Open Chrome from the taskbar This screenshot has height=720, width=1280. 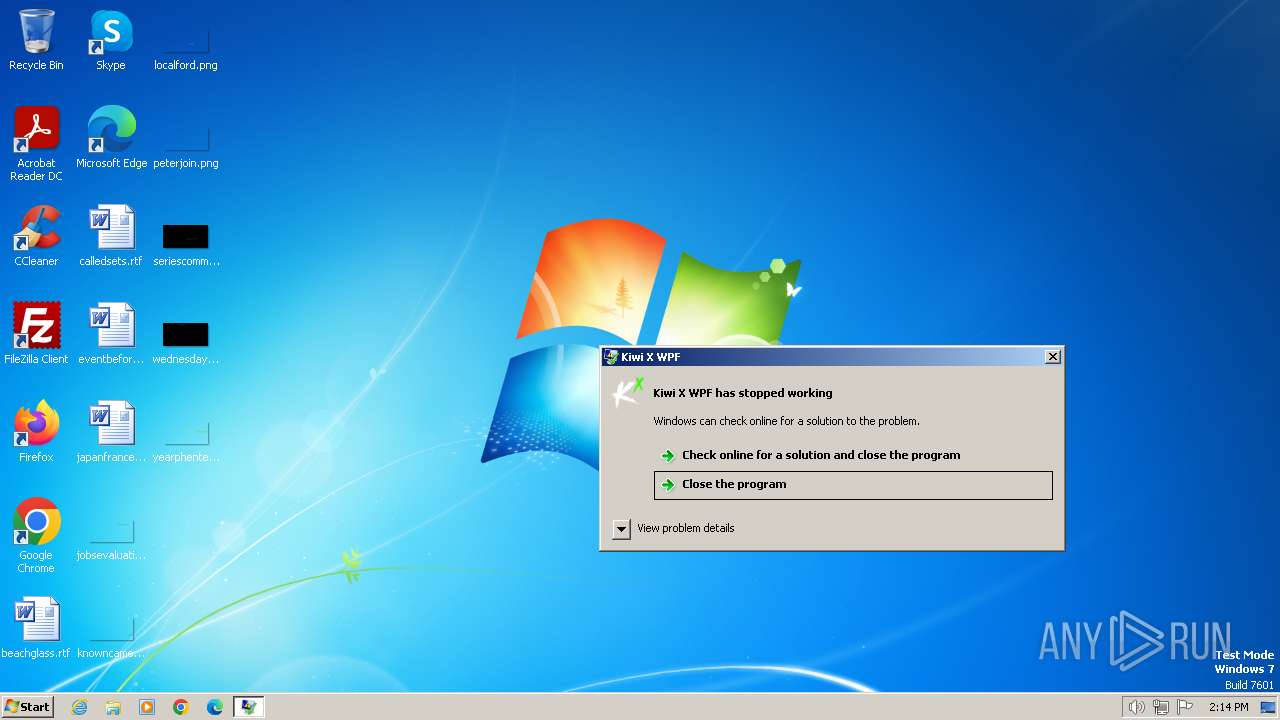pyautogui.click(x=181, y=707)
